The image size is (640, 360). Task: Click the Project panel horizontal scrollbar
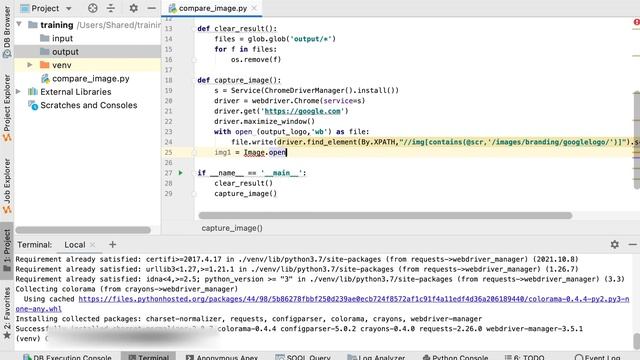[83, 230]
